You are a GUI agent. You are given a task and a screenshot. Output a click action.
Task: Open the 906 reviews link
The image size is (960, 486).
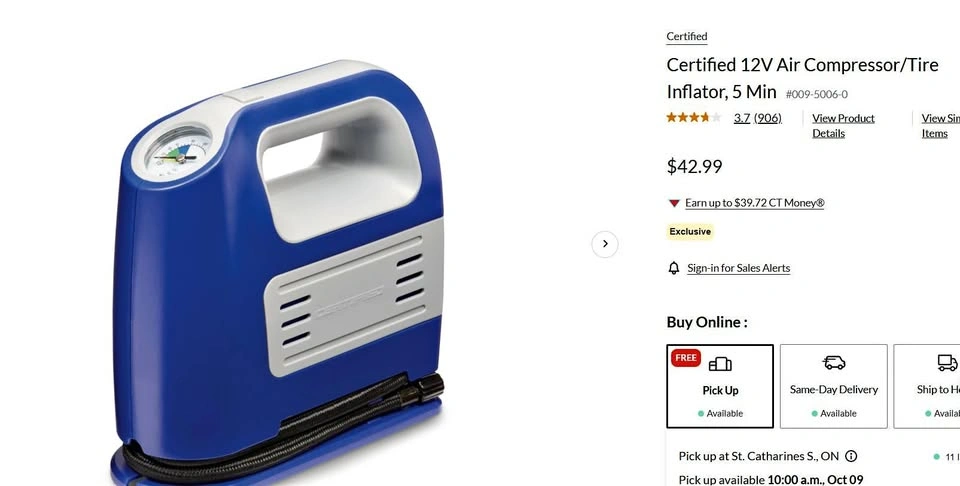pos(768,118)
